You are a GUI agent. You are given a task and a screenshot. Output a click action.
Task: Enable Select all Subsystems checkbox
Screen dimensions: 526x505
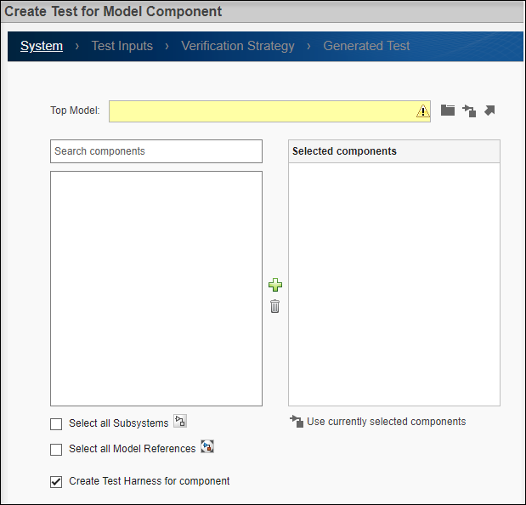coord(56,424)
